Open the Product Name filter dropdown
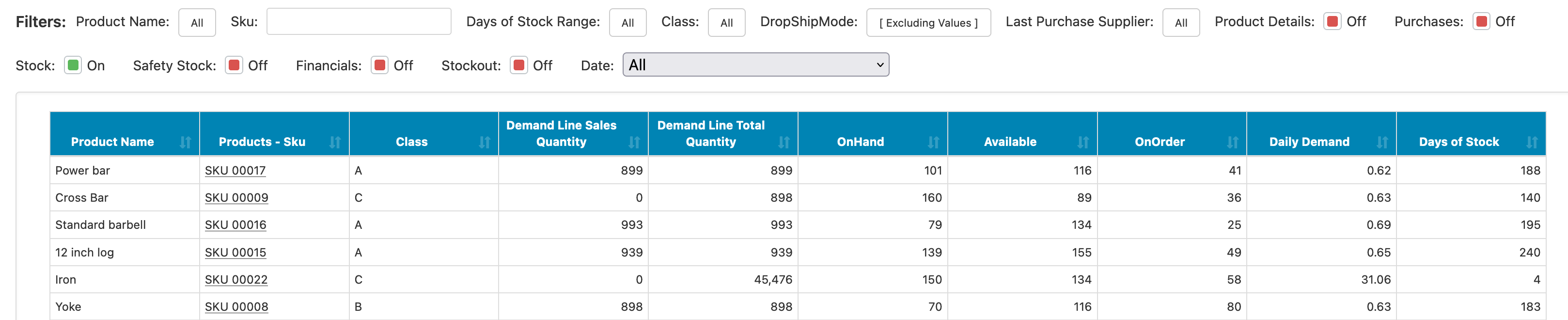Image resolution: width=1568 pixels, height=320 pixels. pos(197,23)
